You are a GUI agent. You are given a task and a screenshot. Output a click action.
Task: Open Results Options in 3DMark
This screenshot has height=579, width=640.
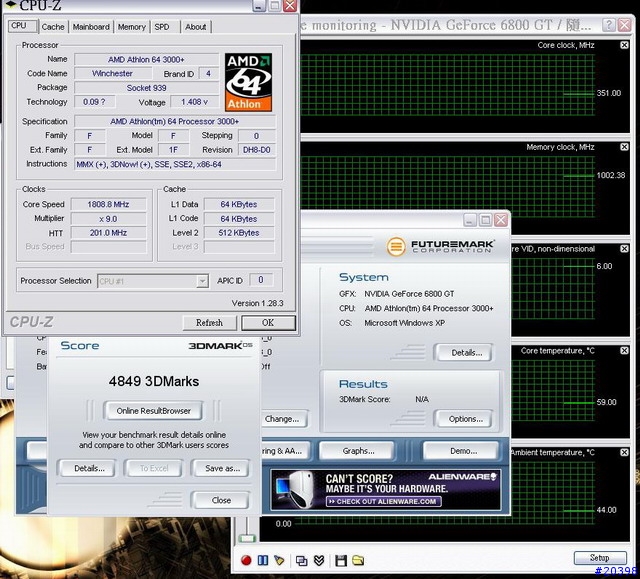point(465,419)
